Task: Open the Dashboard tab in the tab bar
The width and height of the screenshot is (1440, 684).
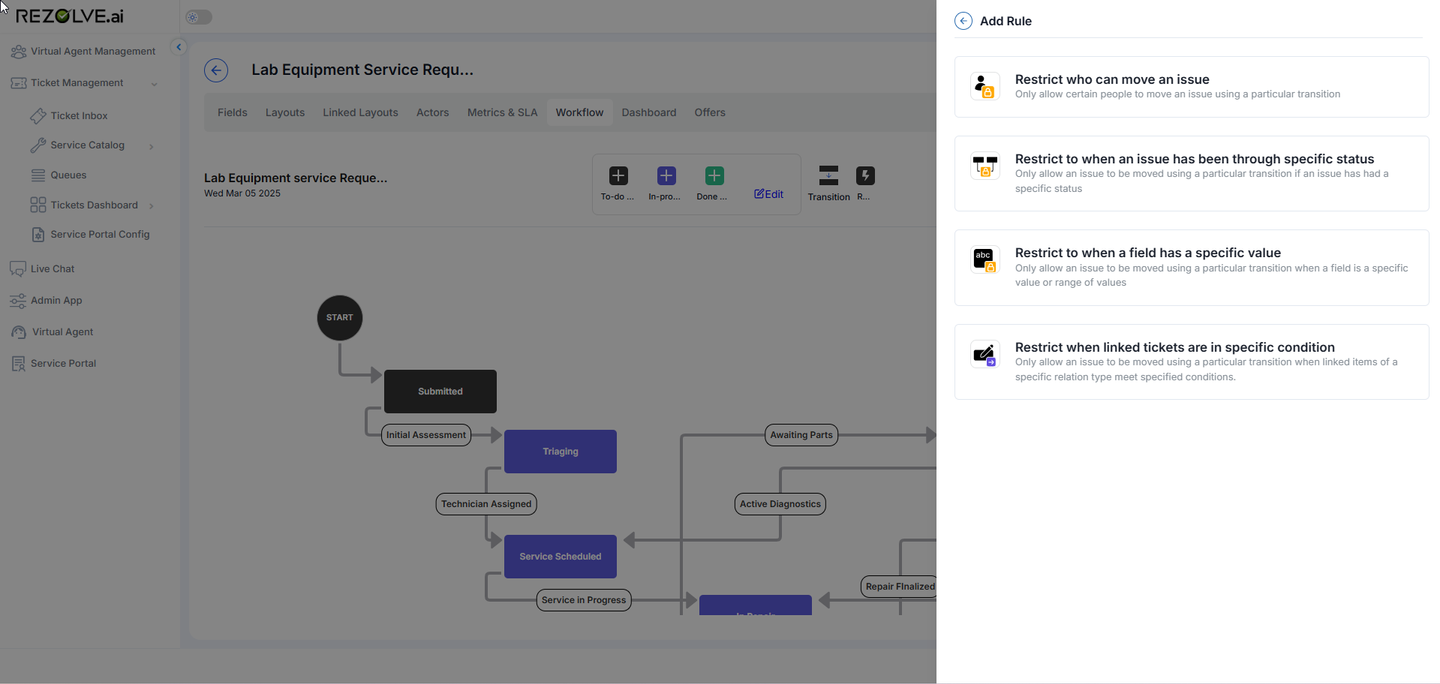Action: (649, 113)
